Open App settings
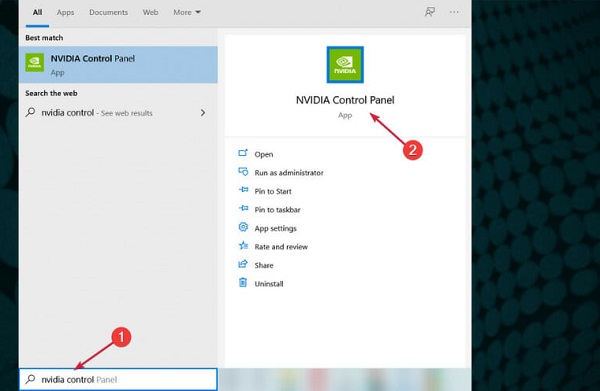600x391 pixels. tap(276, 228)
